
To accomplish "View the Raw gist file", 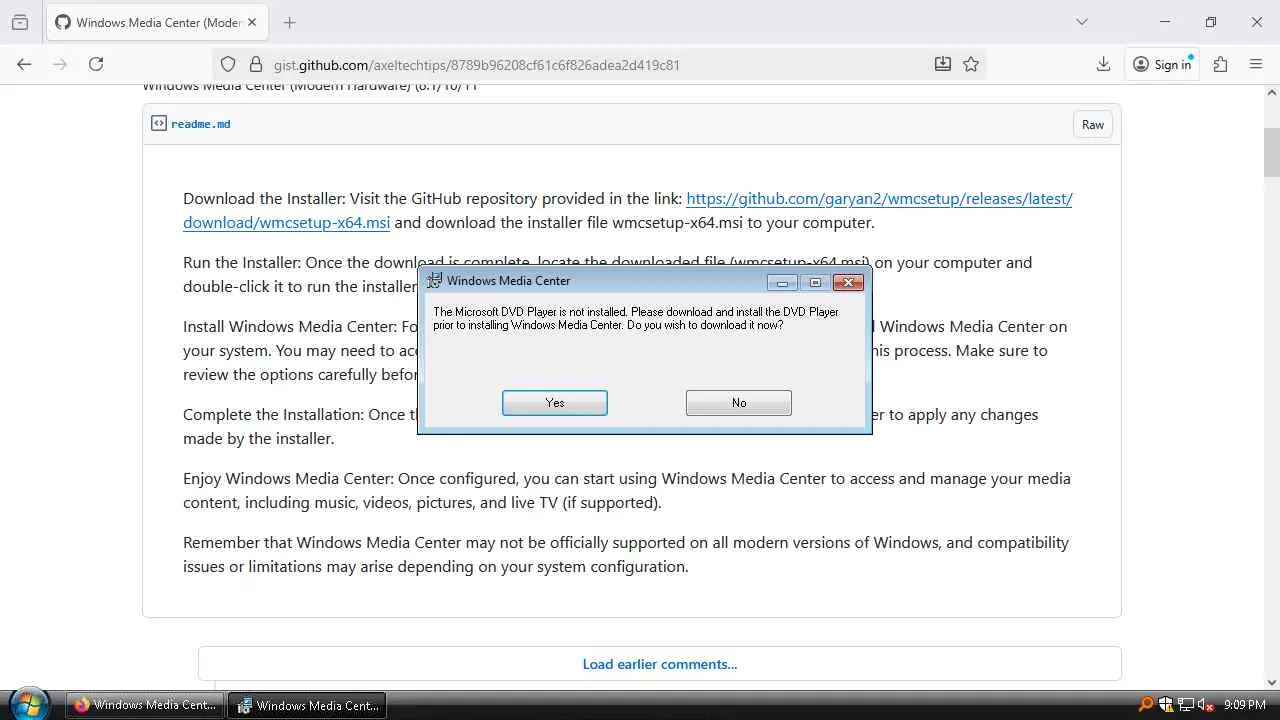I will click(x=1092, y=124).
